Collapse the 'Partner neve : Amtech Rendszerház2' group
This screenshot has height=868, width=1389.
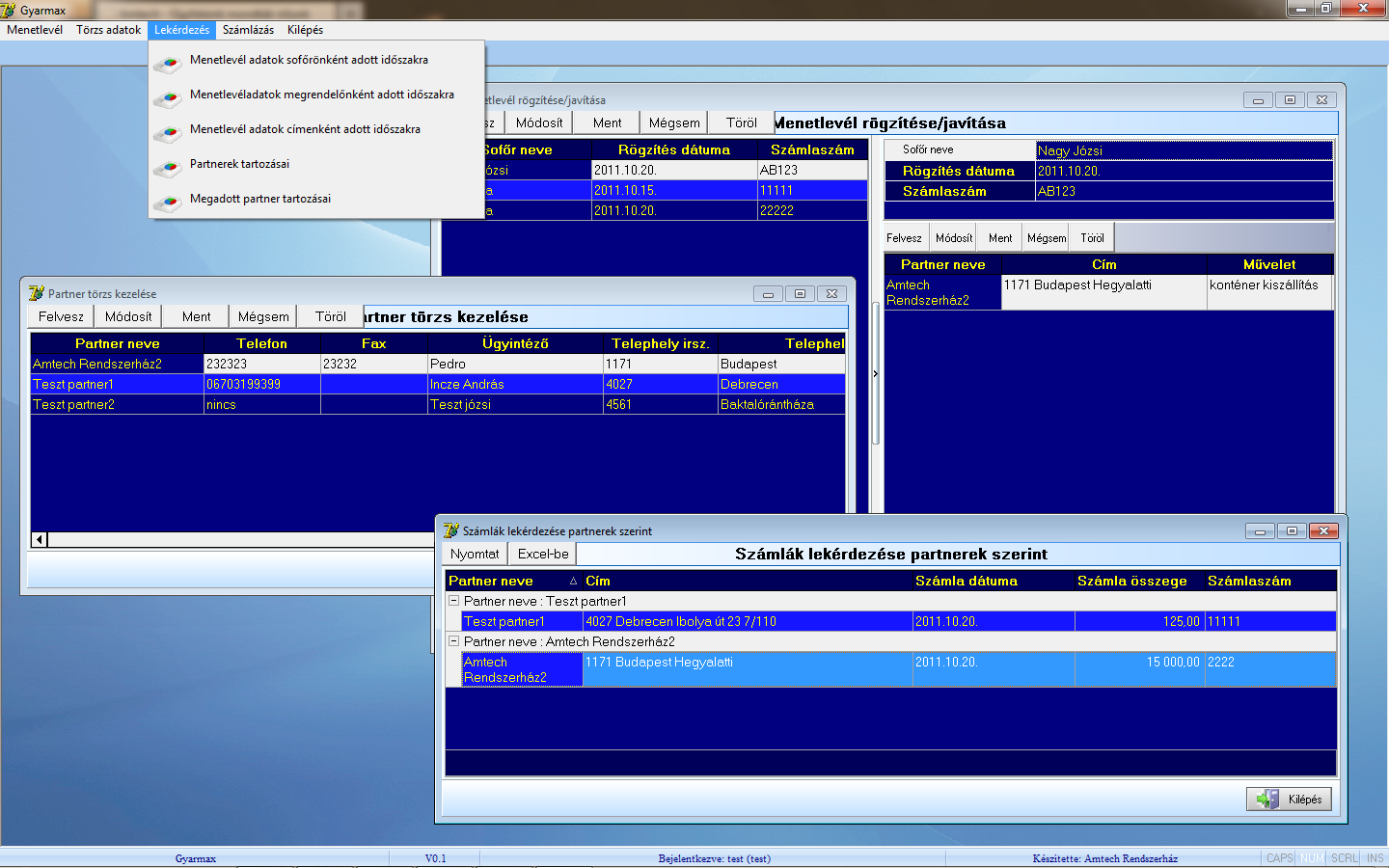[x=454, y=640]
